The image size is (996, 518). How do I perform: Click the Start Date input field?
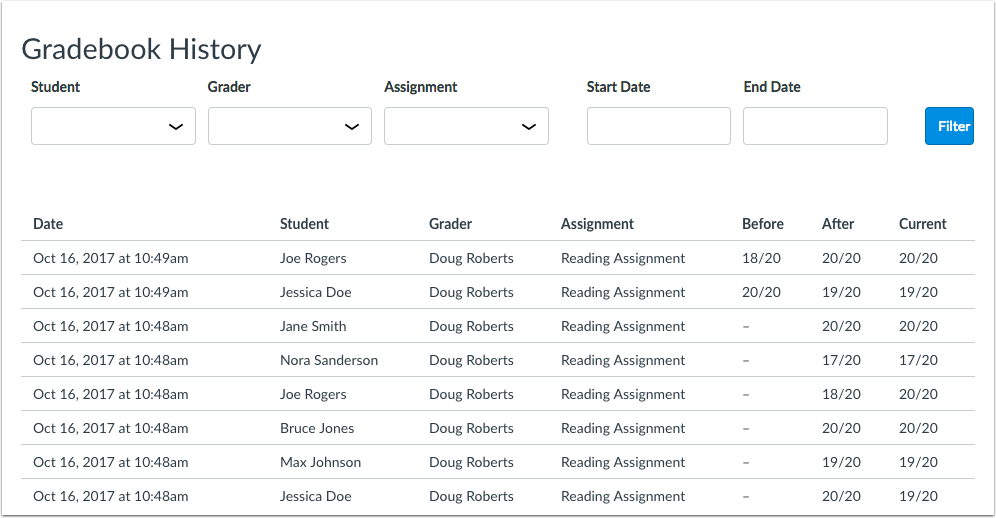point(659,126)
